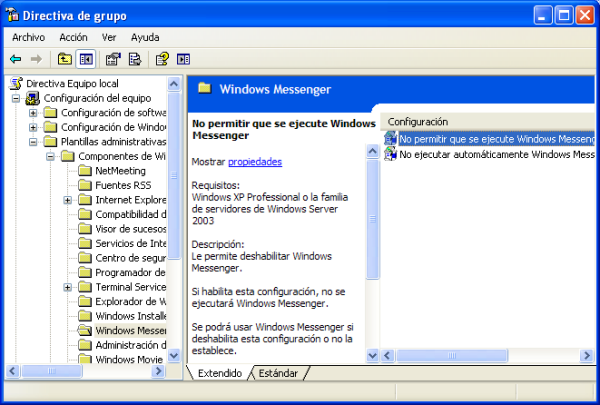Collapse the Configuración del equipo node
Image resolution: width=600 pixels, height=405 pixels.
pyautogui.click(x=17, y=98)
